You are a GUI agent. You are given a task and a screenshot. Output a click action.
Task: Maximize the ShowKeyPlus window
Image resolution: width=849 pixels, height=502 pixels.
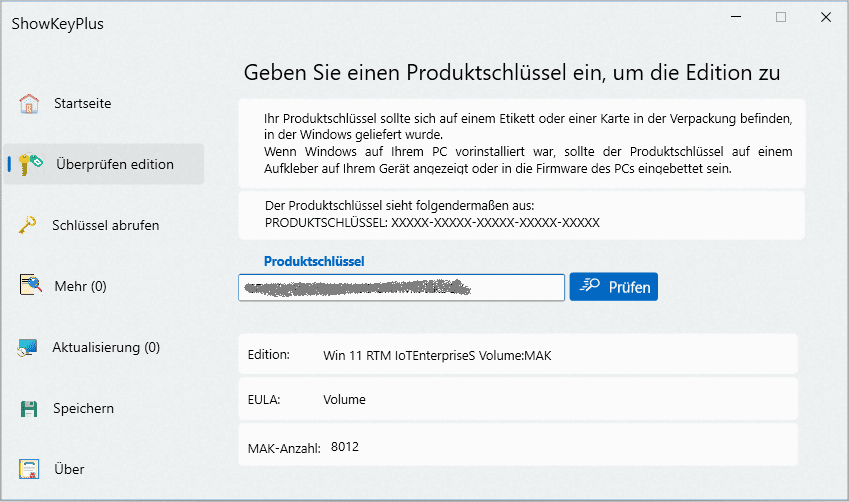click(781, 17)
